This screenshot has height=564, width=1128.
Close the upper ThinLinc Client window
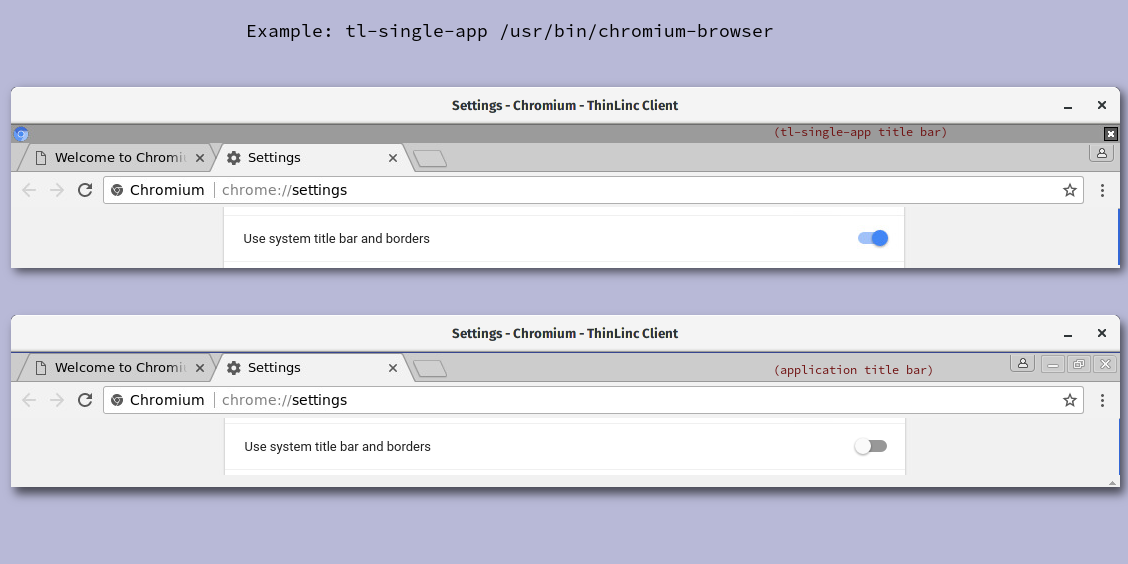(x=1101, y=105)
